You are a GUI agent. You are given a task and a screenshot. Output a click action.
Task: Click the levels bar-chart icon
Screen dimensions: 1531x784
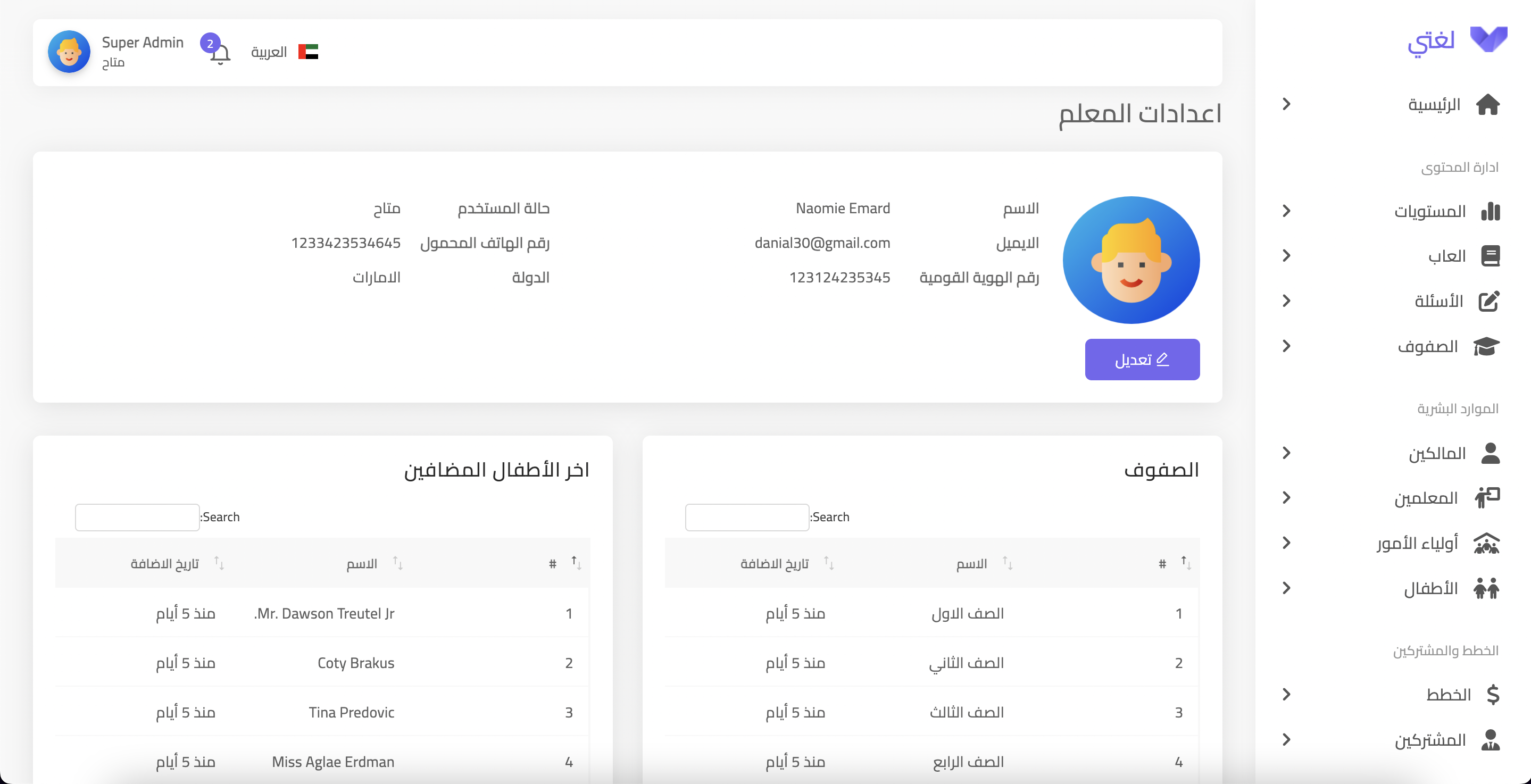[x=1490, y=211]
